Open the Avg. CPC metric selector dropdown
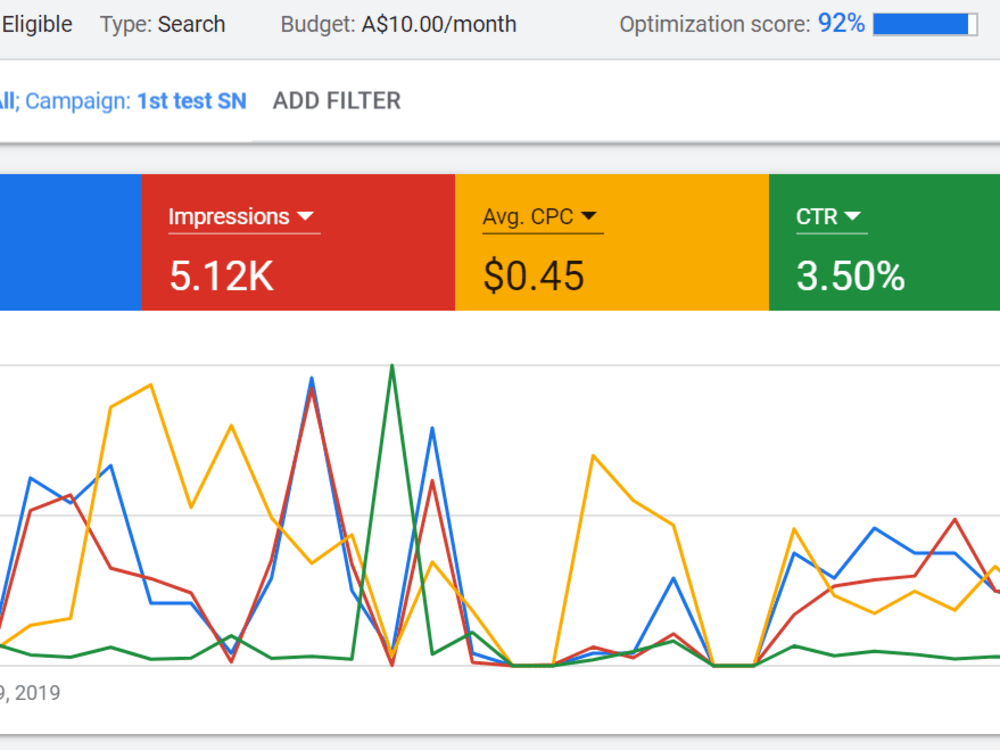 (589, 216)
